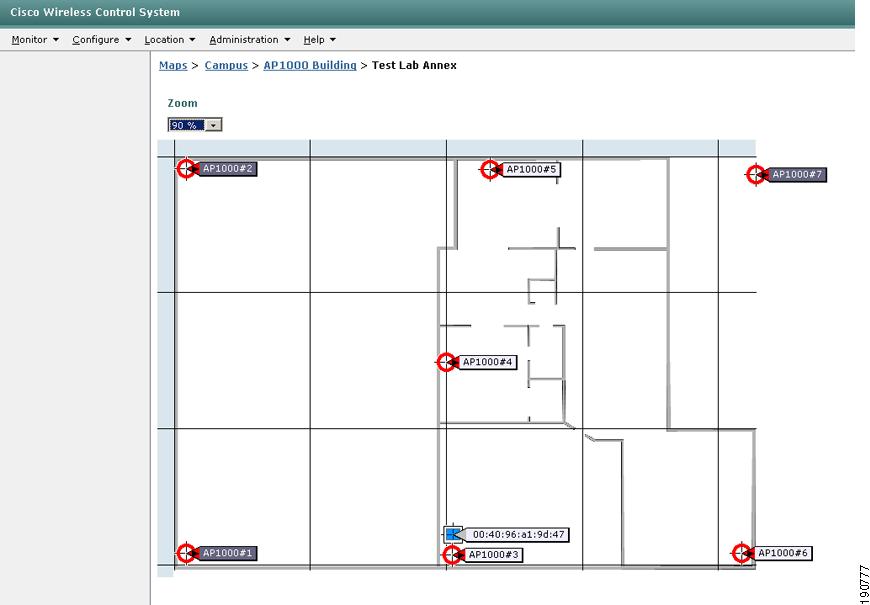
Task: Click the AP1000#6 name label
Action: pyautogui.click(x=782, y=553)
